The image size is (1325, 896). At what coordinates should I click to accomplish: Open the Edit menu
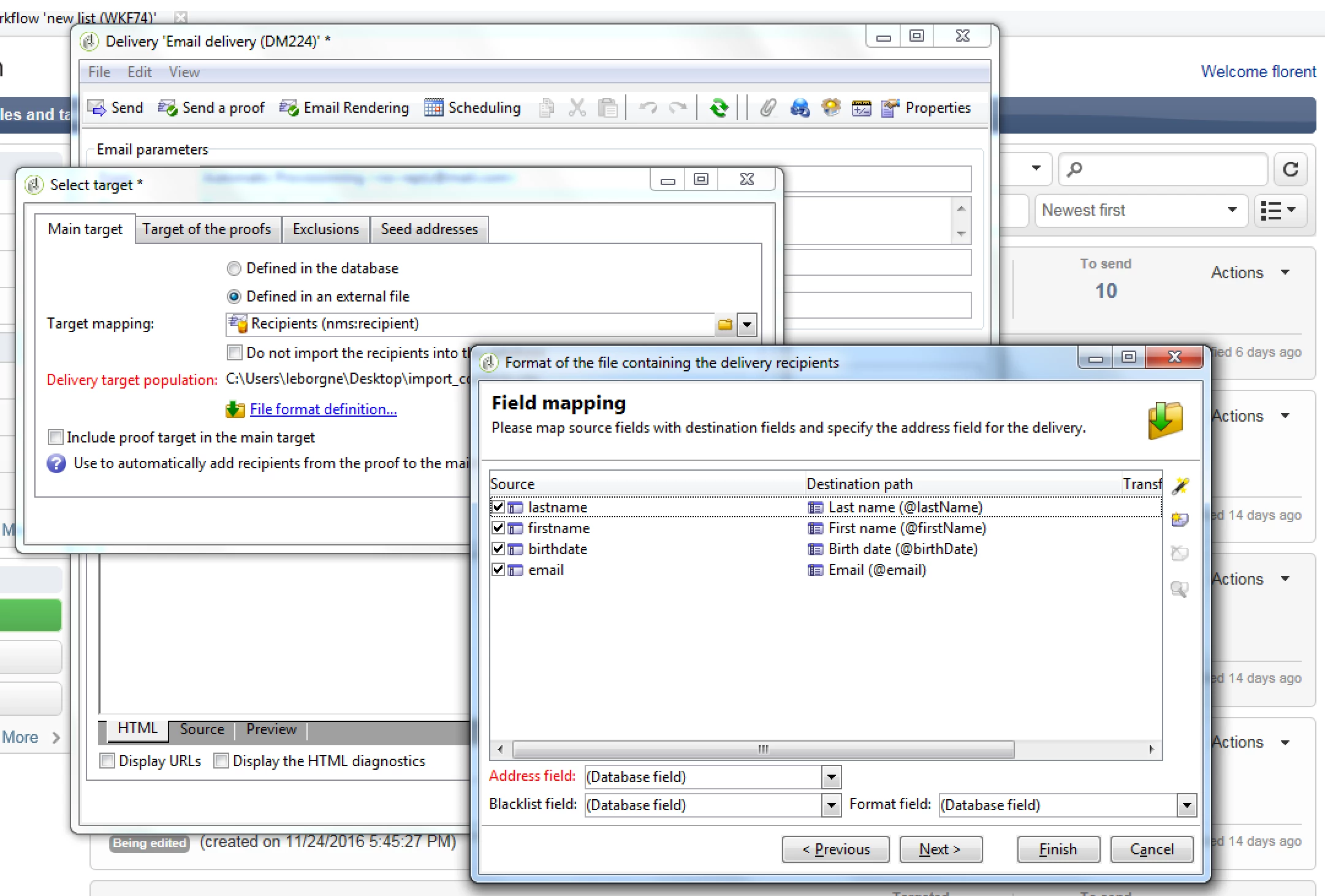[x=139, y=72]
